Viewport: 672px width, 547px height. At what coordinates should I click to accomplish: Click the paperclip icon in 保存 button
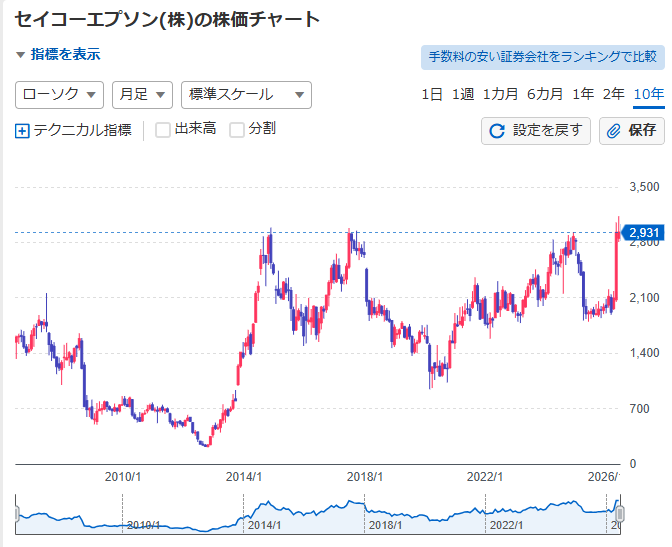click(614, 131)
